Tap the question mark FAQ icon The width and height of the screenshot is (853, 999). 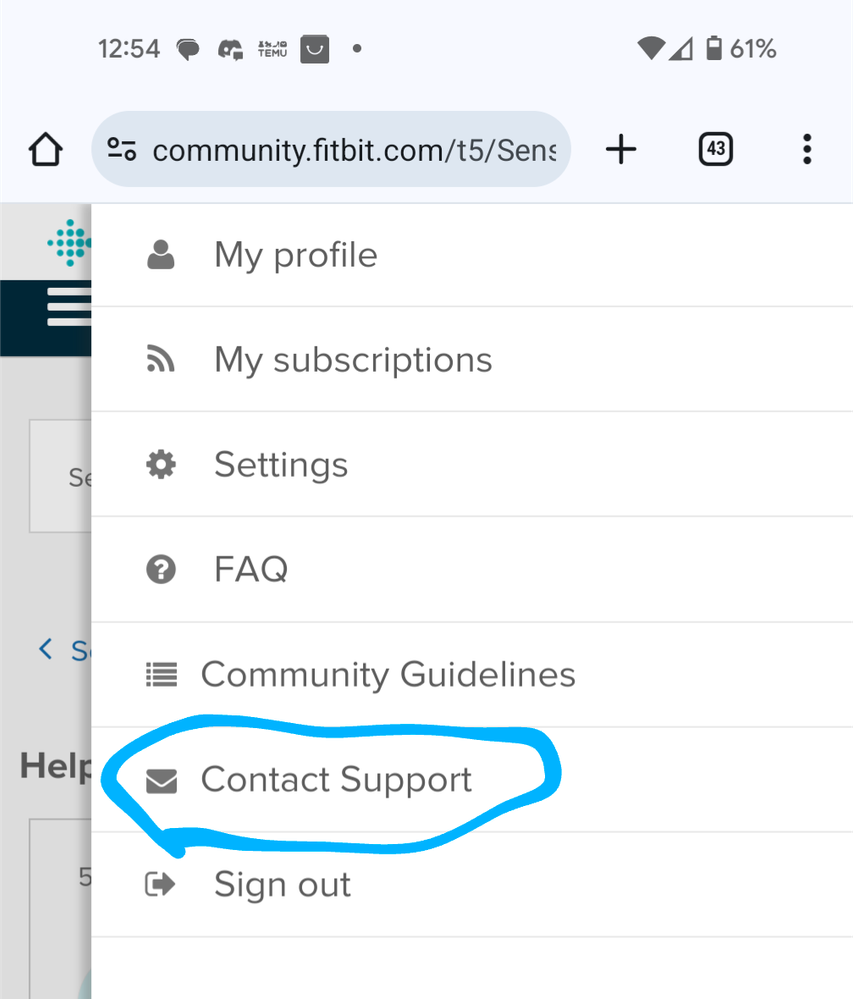pyautogui.click(x=161, y=570)
